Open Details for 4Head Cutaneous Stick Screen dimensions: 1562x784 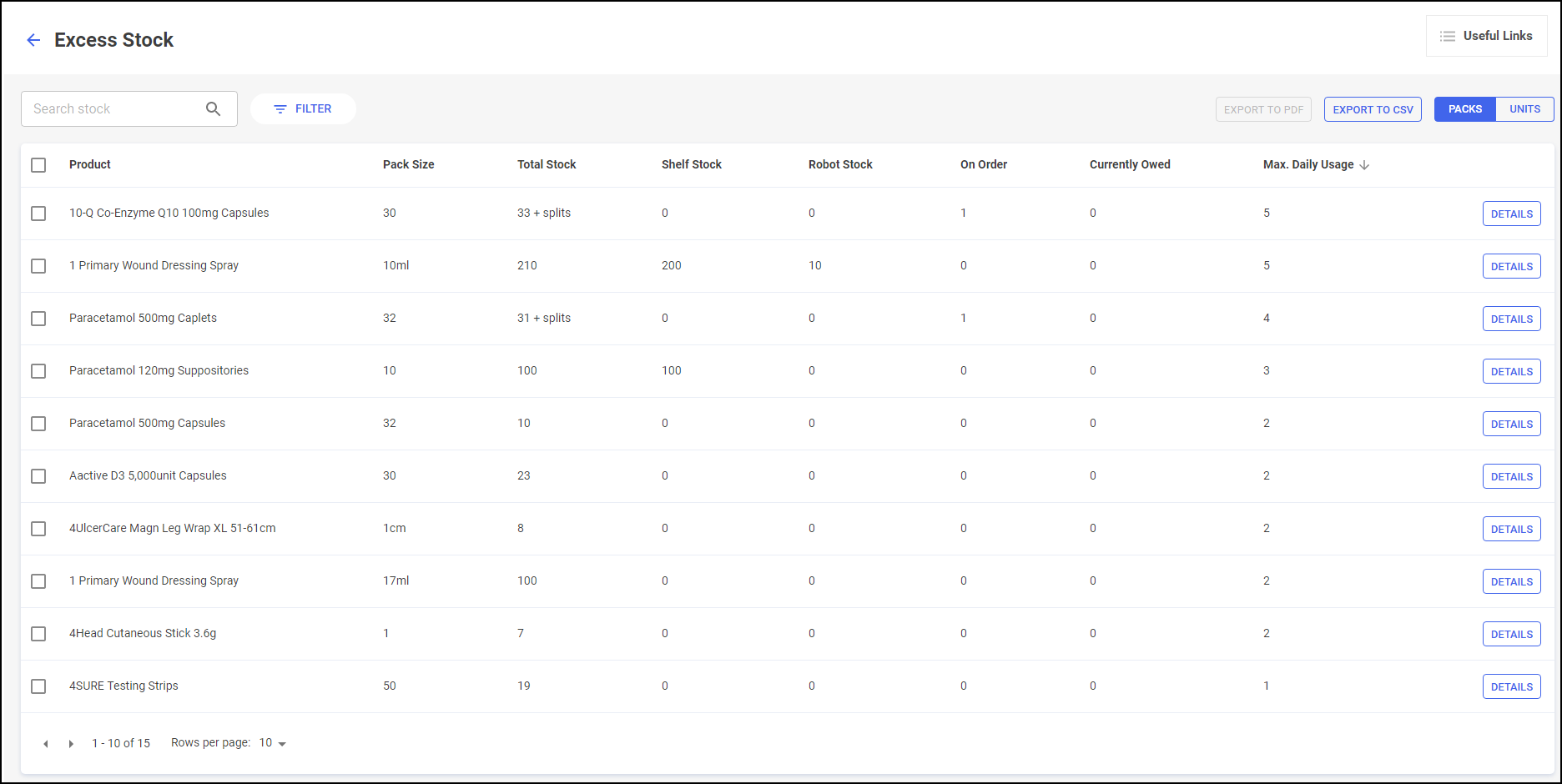[1511, 634]
